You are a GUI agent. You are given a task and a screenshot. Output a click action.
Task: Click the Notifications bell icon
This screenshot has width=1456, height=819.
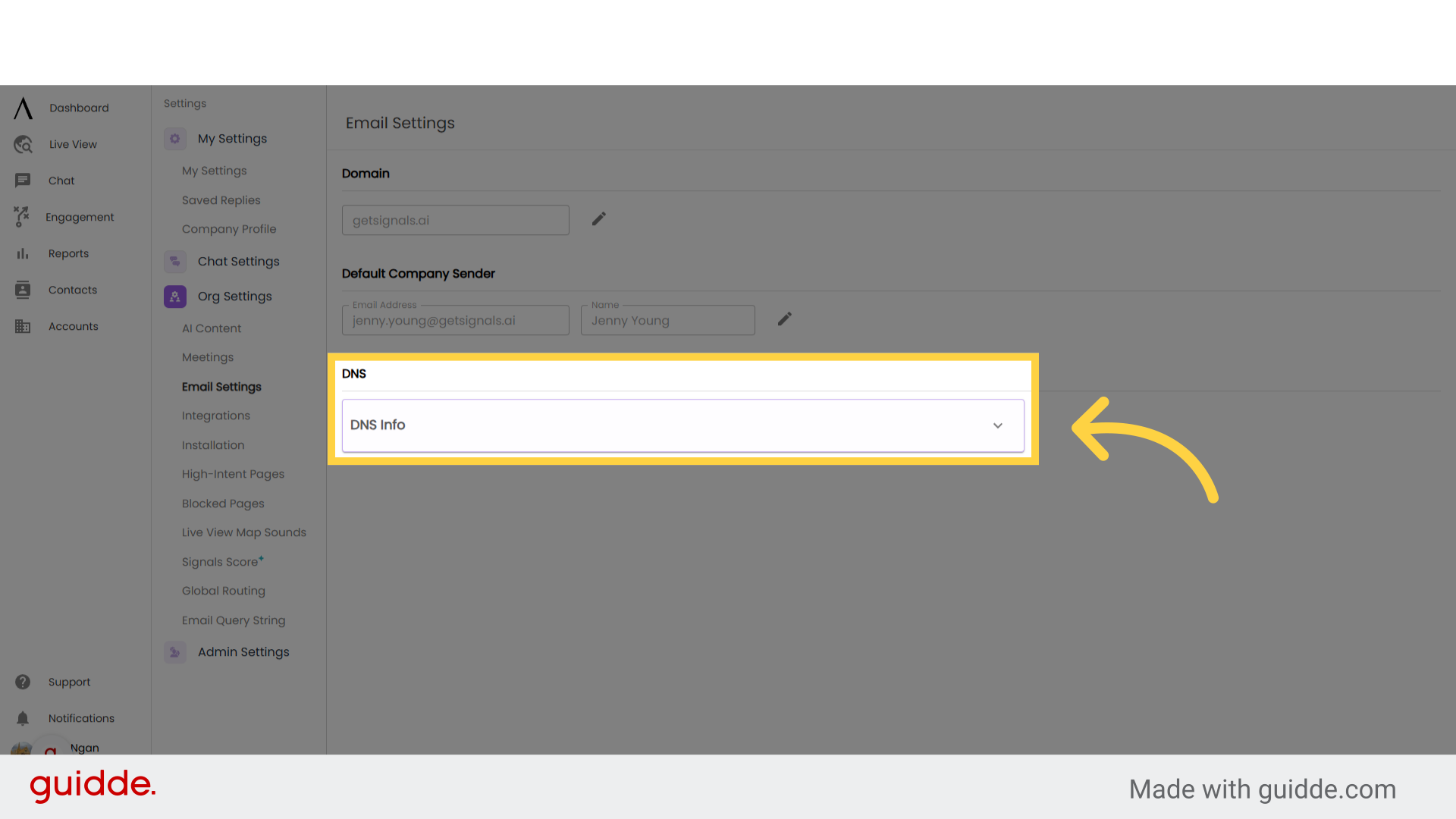[x=23, y=718]
